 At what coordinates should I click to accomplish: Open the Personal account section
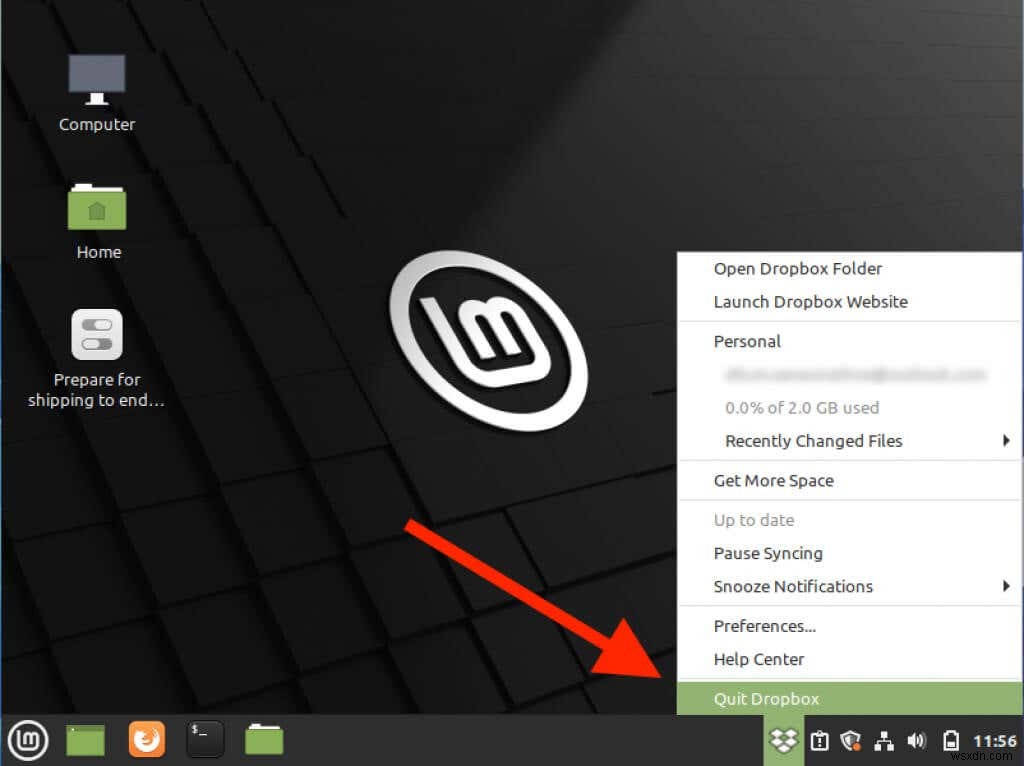[747, 341]
